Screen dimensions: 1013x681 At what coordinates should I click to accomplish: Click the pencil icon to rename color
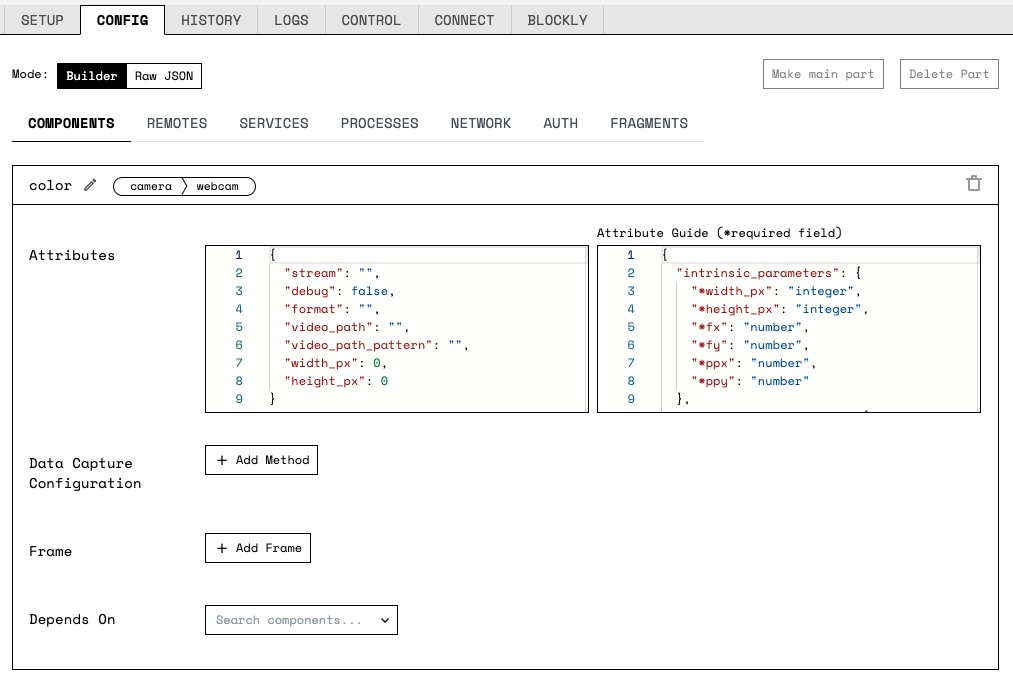(91, 185)
